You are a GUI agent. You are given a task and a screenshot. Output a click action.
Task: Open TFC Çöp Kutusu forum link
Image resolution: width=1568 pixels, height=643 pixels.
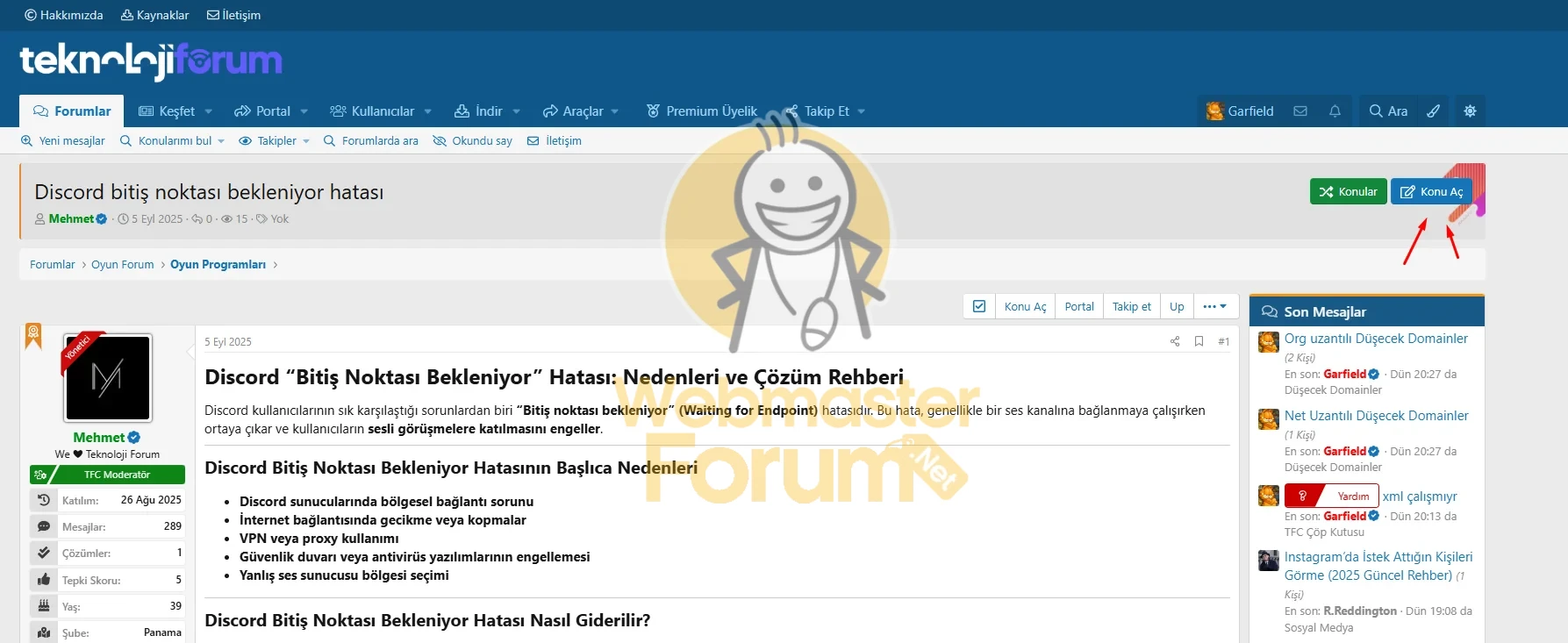pyautogui.click(x=1324, y=532)
